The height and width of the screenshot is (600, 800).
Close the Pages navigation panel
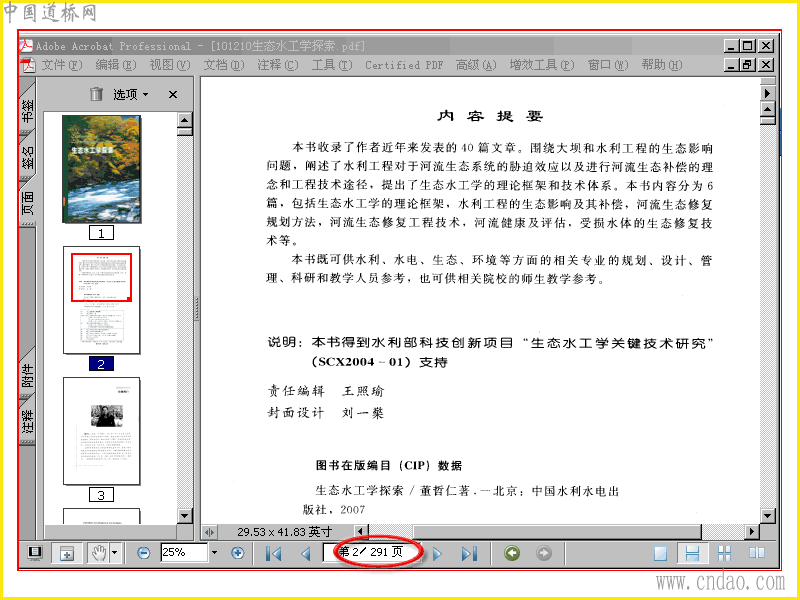pyautogui.click(x=173, y=94)
